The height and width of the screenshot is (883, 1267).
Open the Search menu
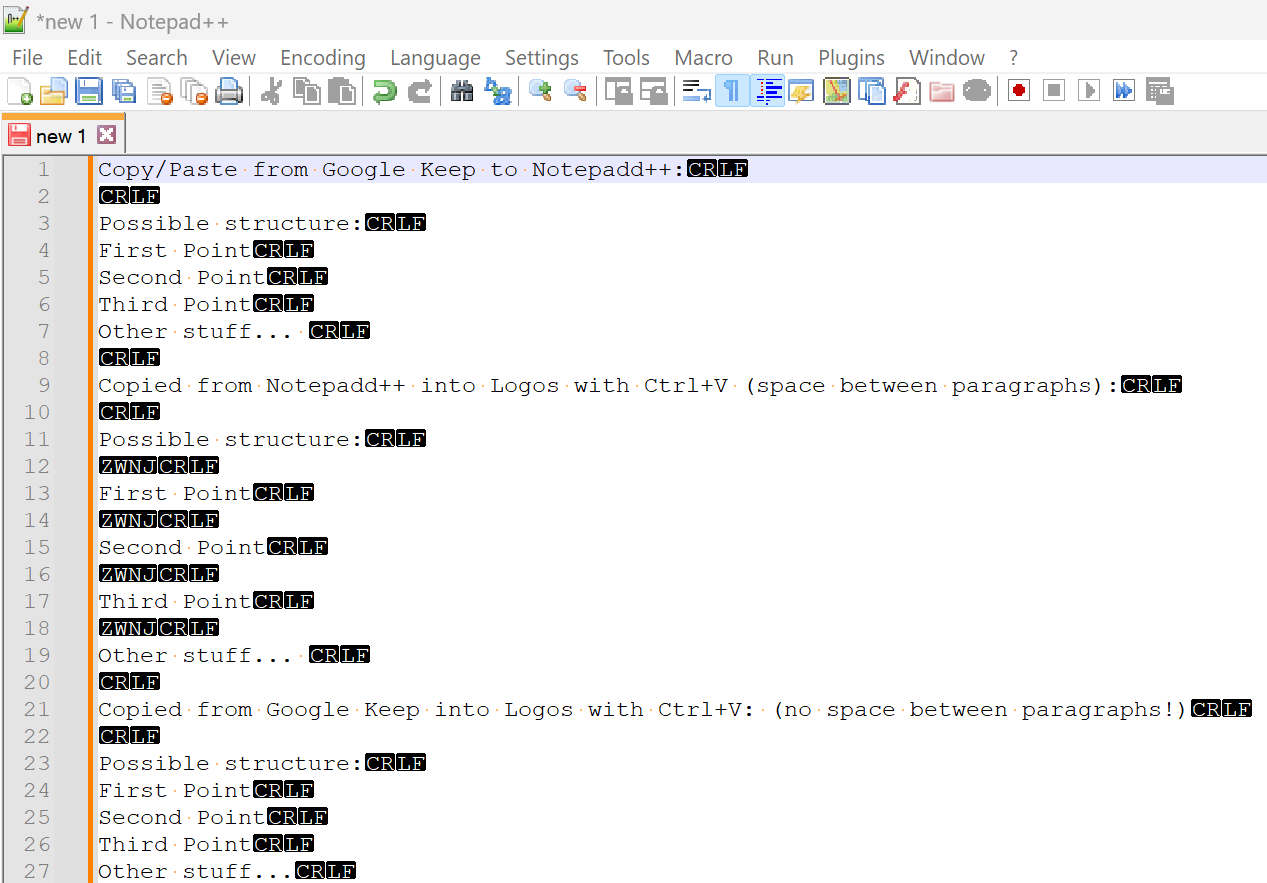pos(157,58)
